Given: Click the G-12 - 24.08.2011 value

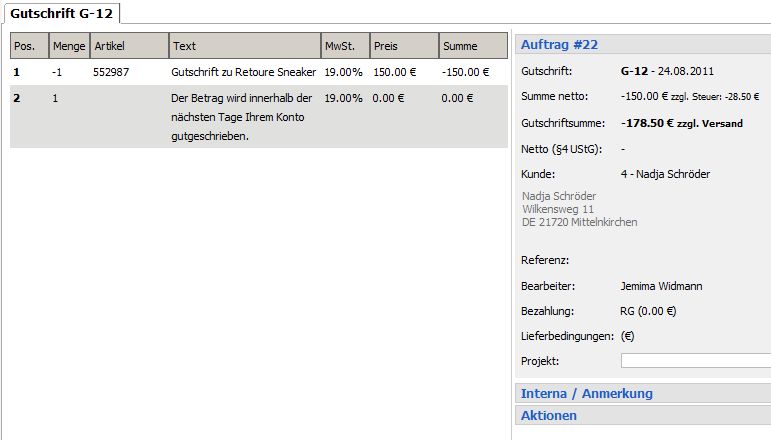Looking at the screenshot, I should pos(667,71).
